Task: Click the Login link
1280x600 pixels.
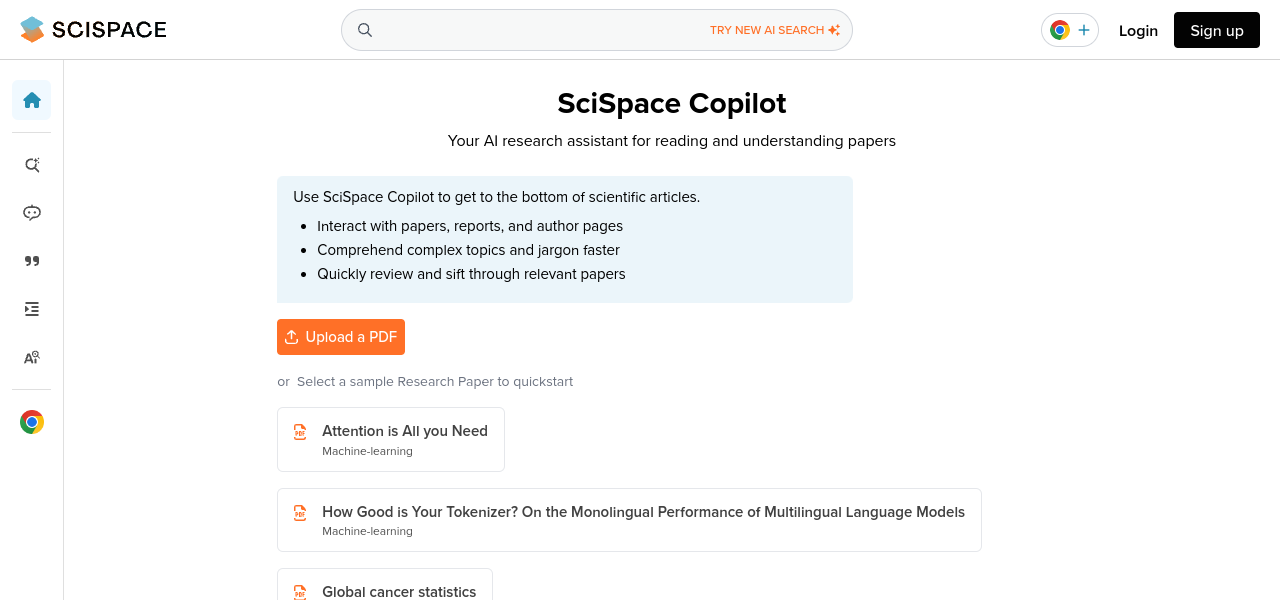Action: click(x=1138, y=30)
